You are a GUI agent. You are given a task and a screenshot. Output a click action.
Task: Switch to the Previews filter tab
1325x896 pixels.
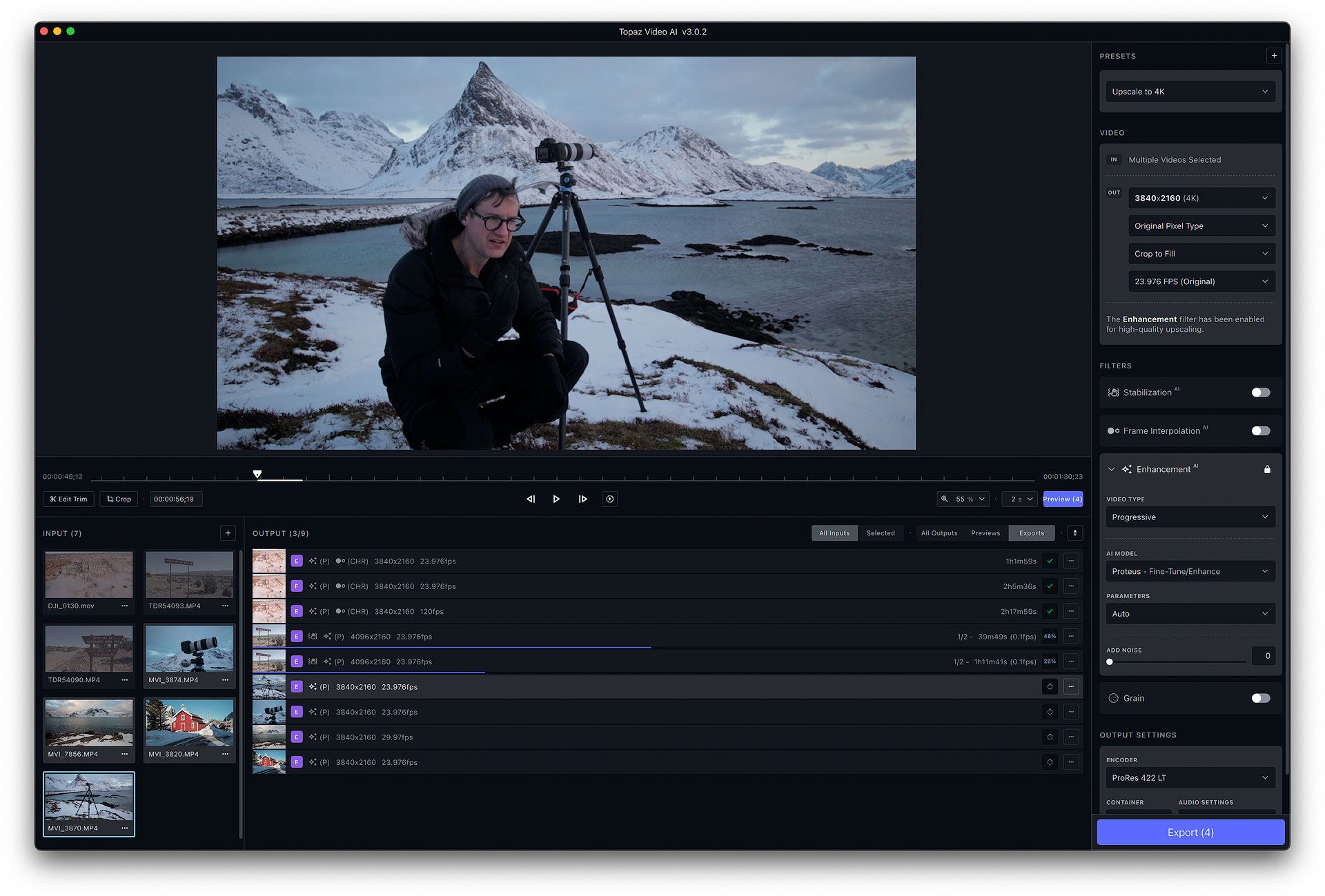(x=985, y=532)
